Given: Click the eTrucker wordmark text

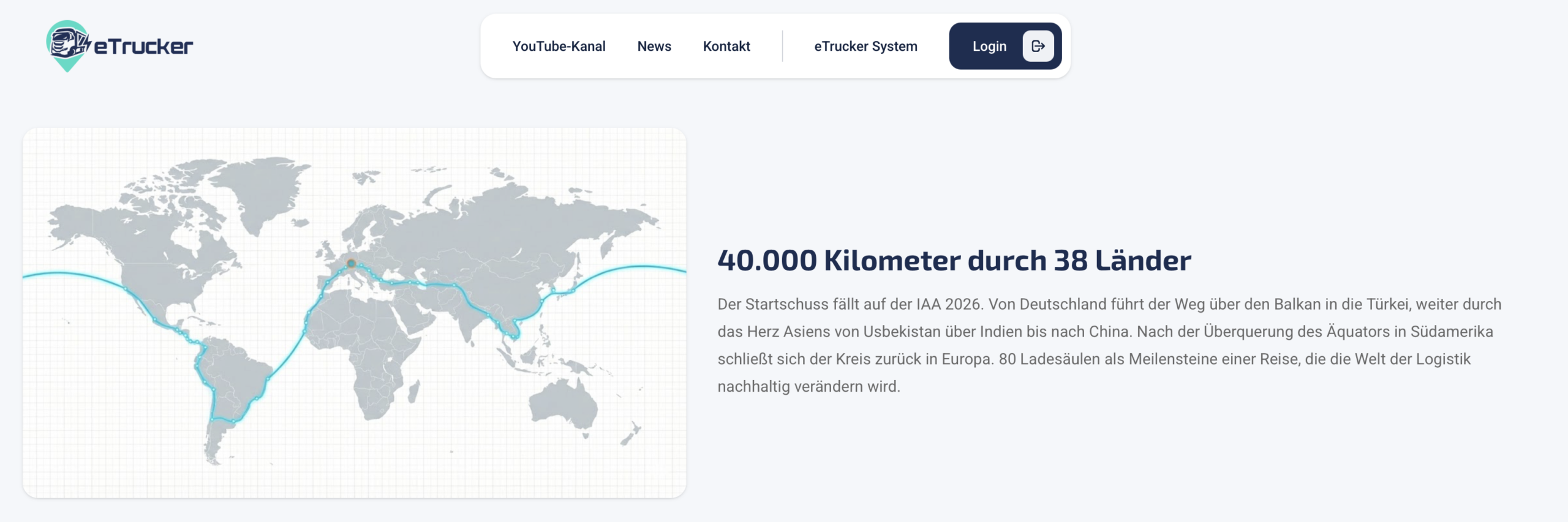Looking at the screenshot, I should [x=143, y=47].
